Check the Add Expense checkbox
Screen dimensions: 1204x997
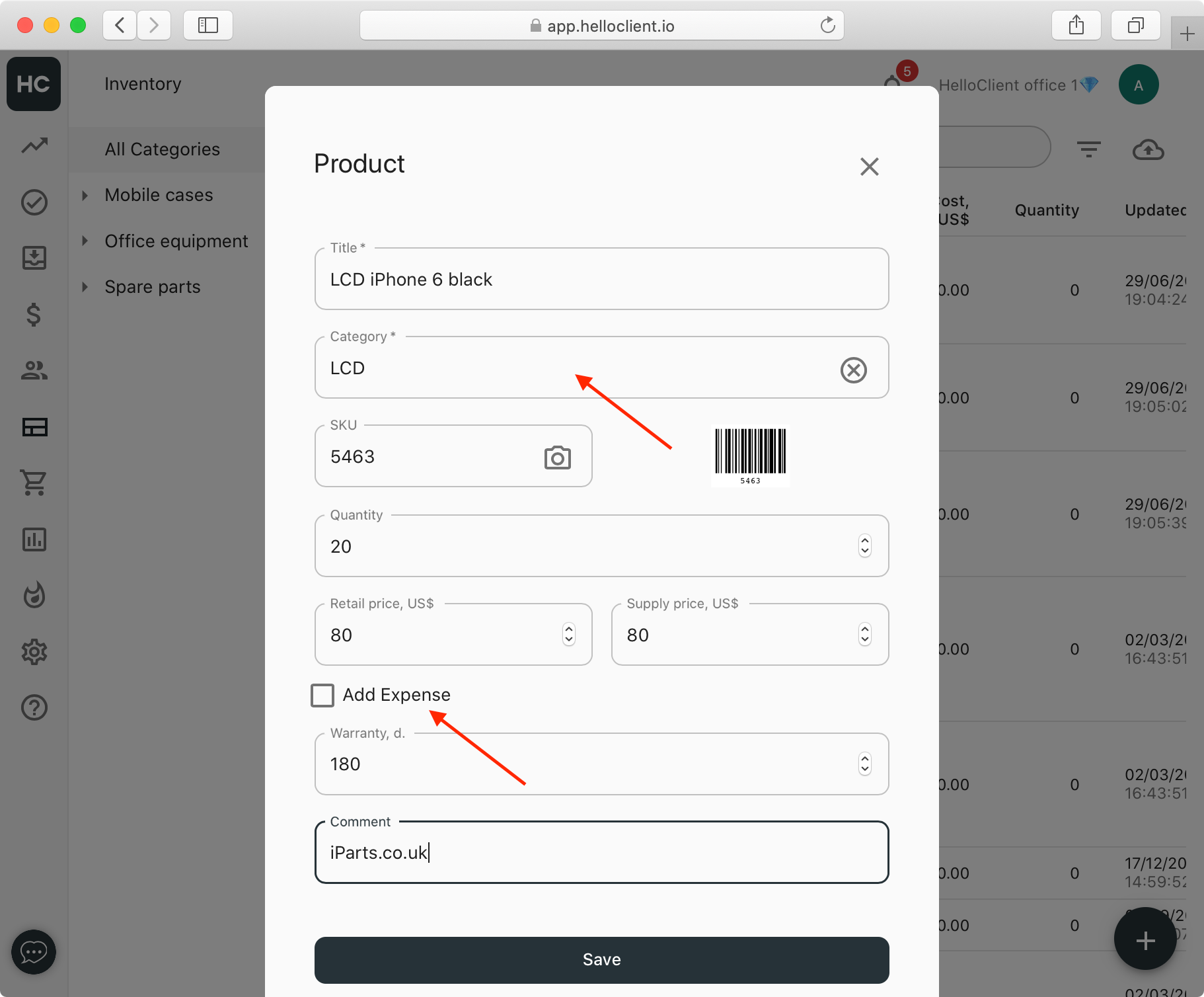point(322,696)
